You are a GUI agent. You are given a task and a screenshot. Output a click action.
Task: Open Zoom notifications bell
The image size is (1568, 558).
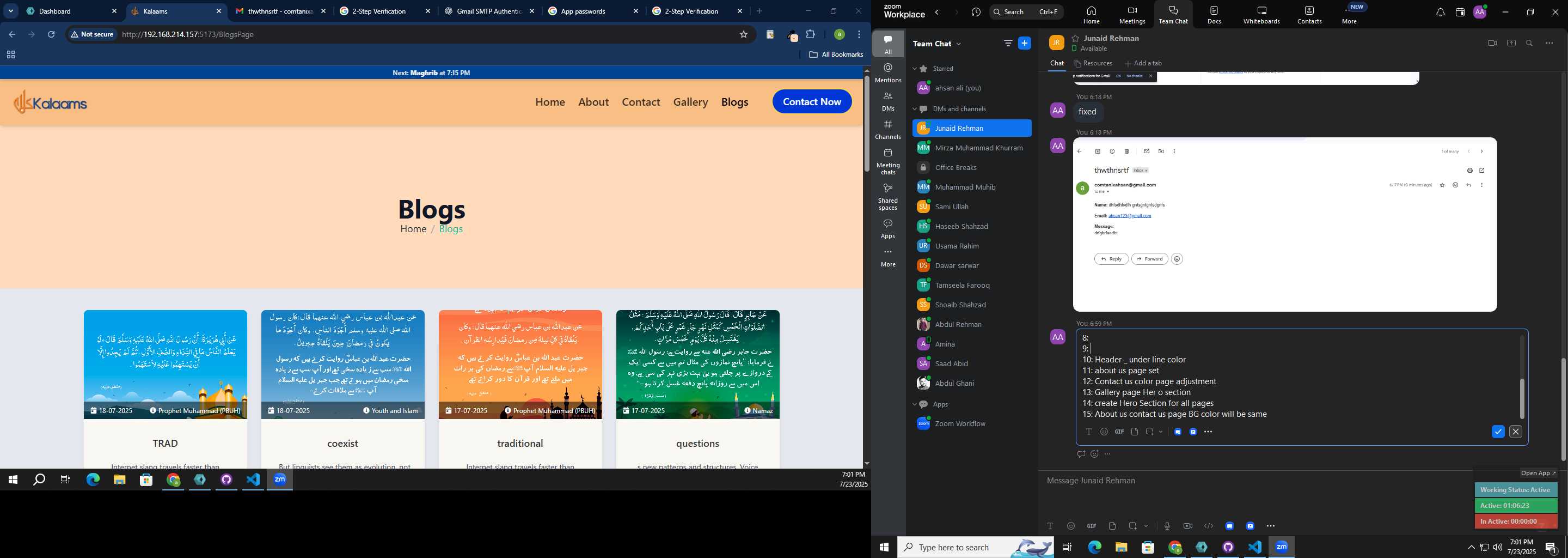(x=1440, y=12)
